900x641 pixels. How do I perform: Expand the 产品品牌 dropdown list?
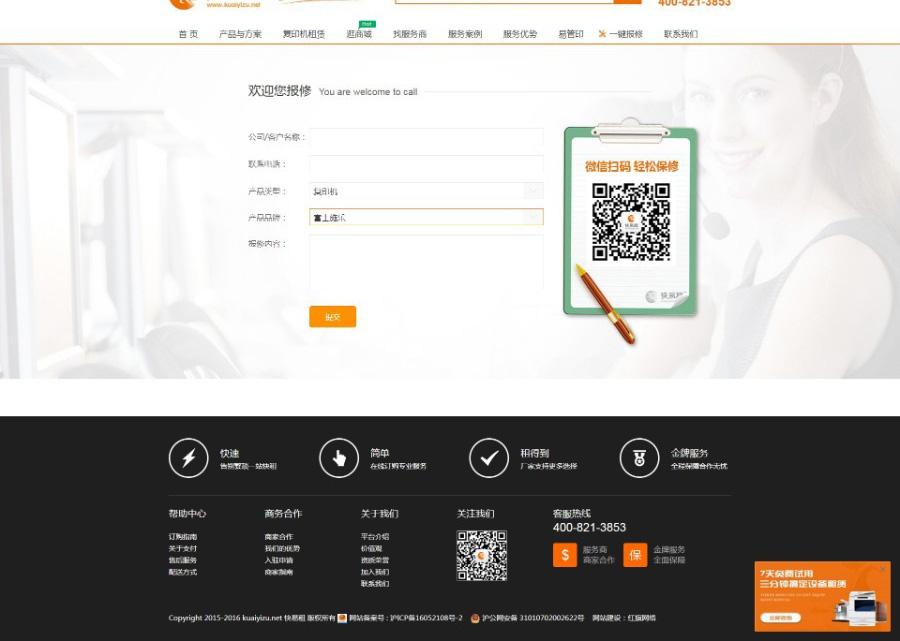533,217
